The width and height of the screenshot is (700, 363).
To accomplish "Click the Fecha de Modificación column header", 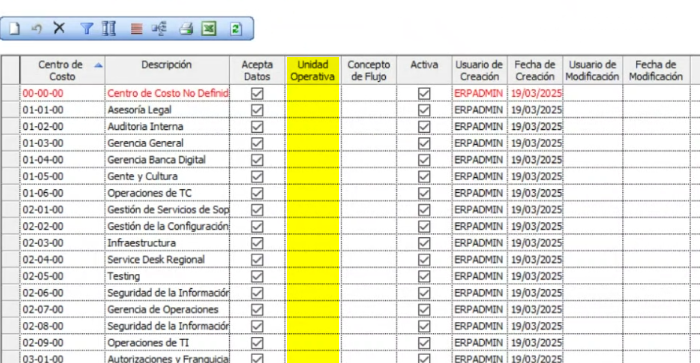I will point(656,70).
